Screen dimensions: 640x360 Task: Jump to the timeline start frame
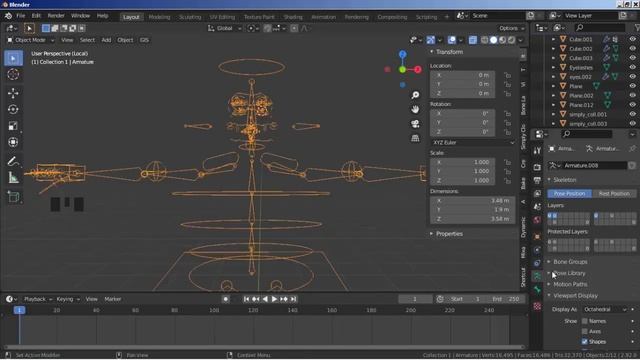tap(247, 299)
